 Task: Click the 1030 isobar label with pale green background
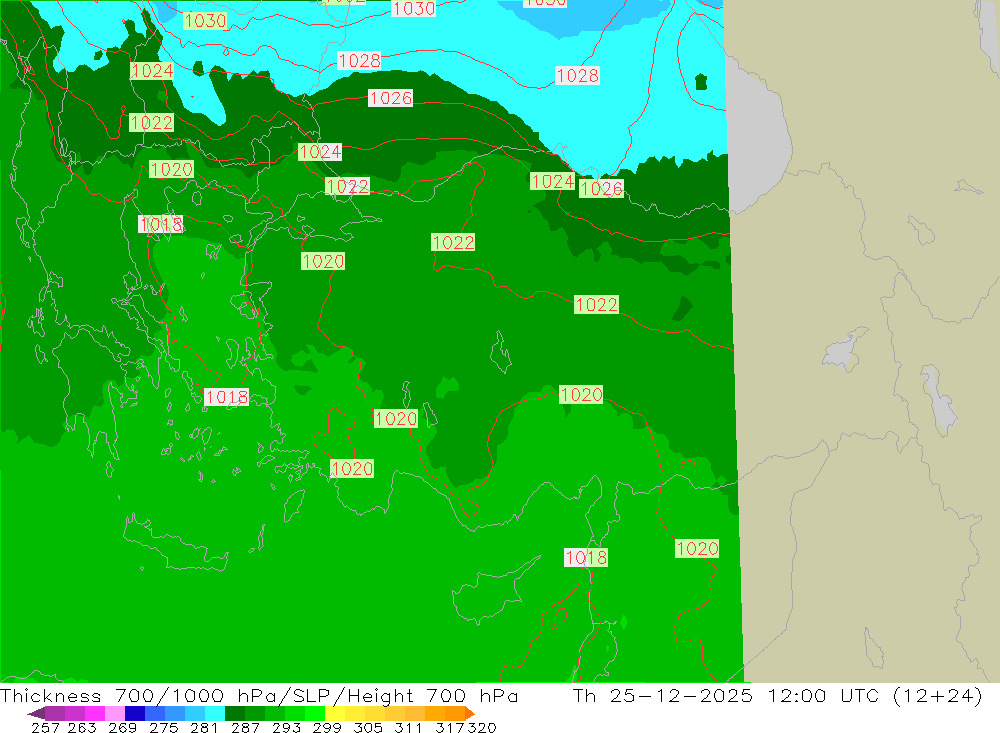(205, 21)
